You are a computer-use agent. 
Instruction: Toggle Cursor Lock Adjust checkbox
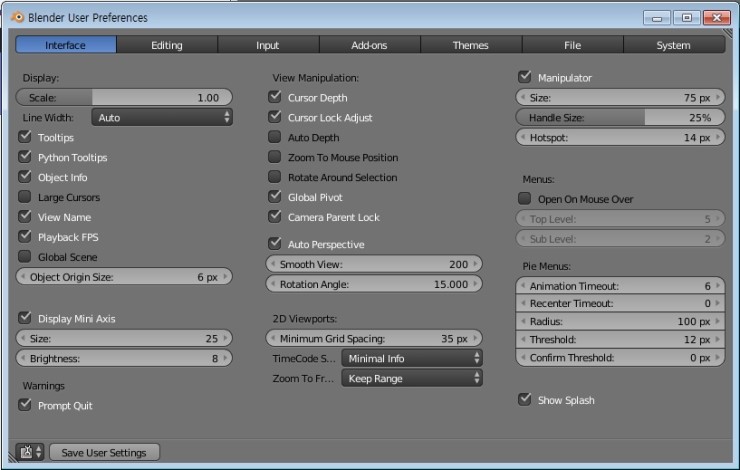275,117
